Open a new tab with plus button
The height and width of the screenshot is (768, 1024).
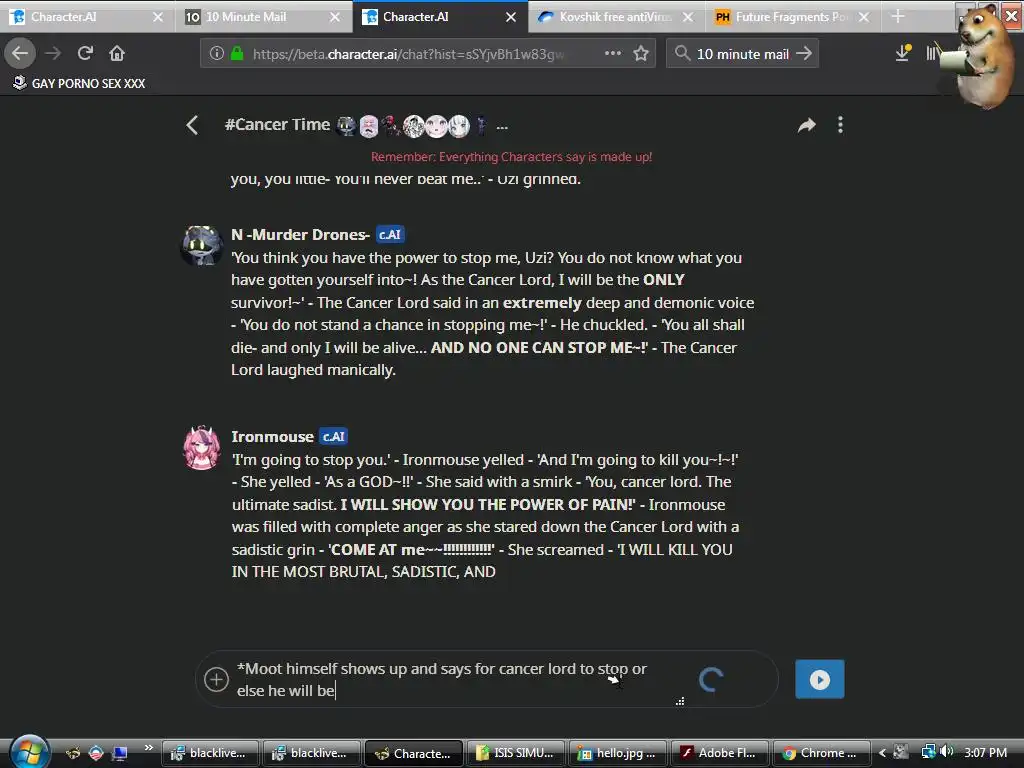click(x=898, y=16)
